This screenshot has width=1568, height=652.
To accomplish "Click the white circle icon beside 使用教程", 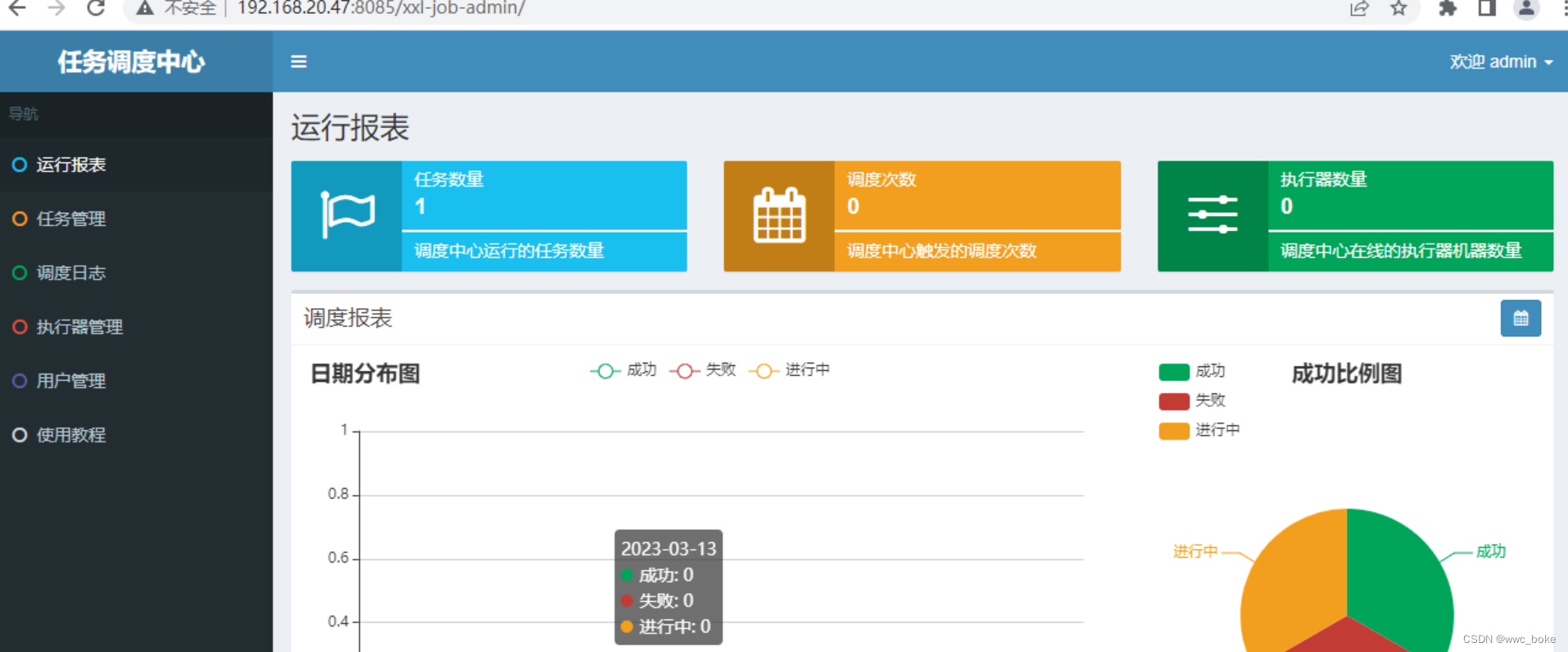I will tap(20, 435).
